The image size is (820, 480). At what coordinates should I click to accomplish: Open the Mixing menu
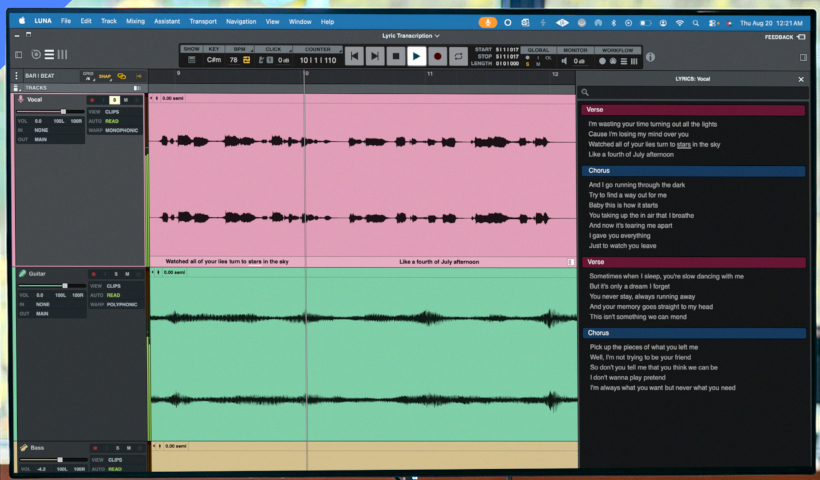[x=135, y=21]
